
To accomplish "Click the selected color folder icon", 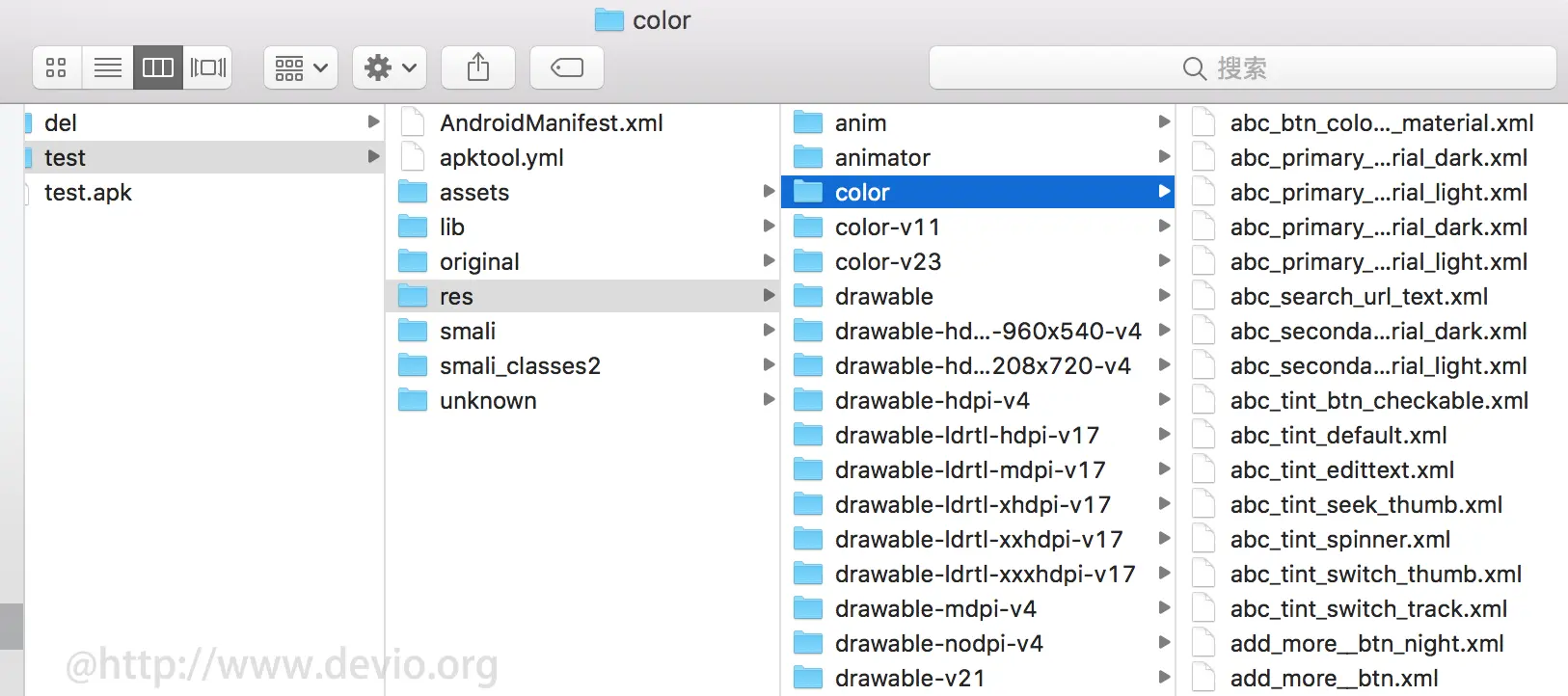I will (808, 192).
